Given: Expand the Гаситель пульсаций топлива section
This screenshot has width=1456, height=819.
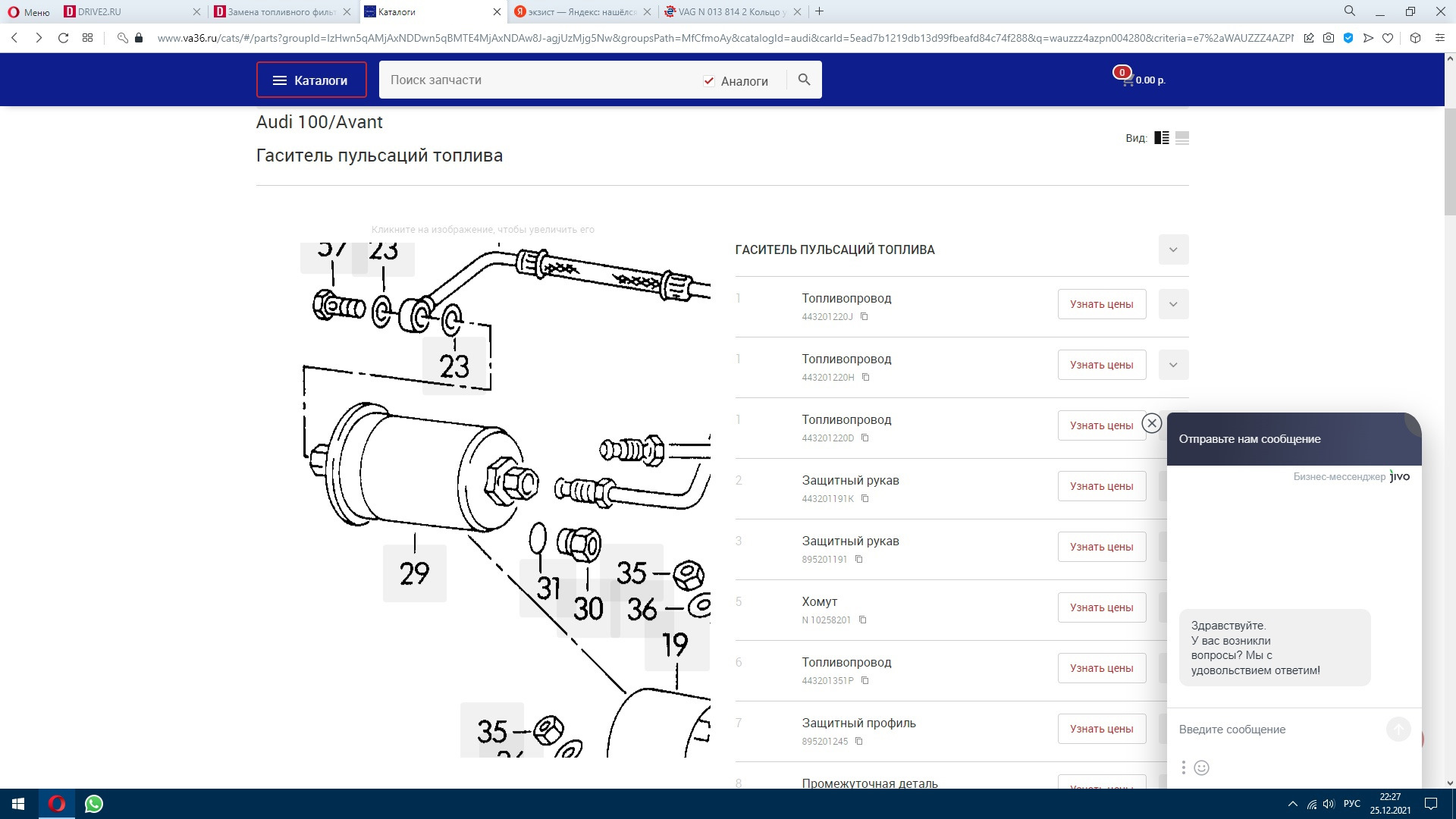Looking at the screenshot, I should [1172, 249].
